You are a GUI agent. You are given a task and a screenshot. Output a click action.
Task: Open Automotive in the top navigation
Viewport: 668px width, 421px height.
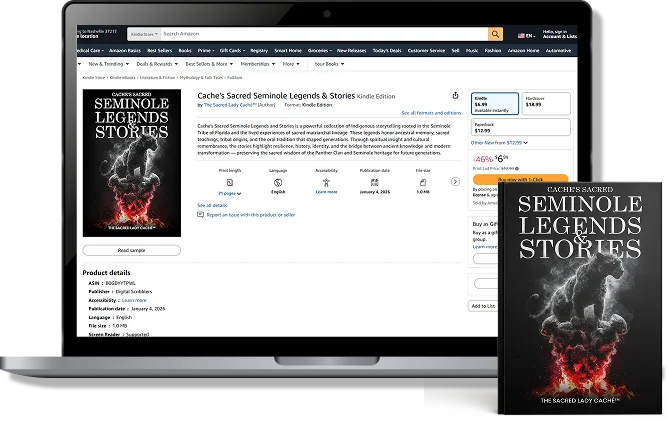click(558, 51)
